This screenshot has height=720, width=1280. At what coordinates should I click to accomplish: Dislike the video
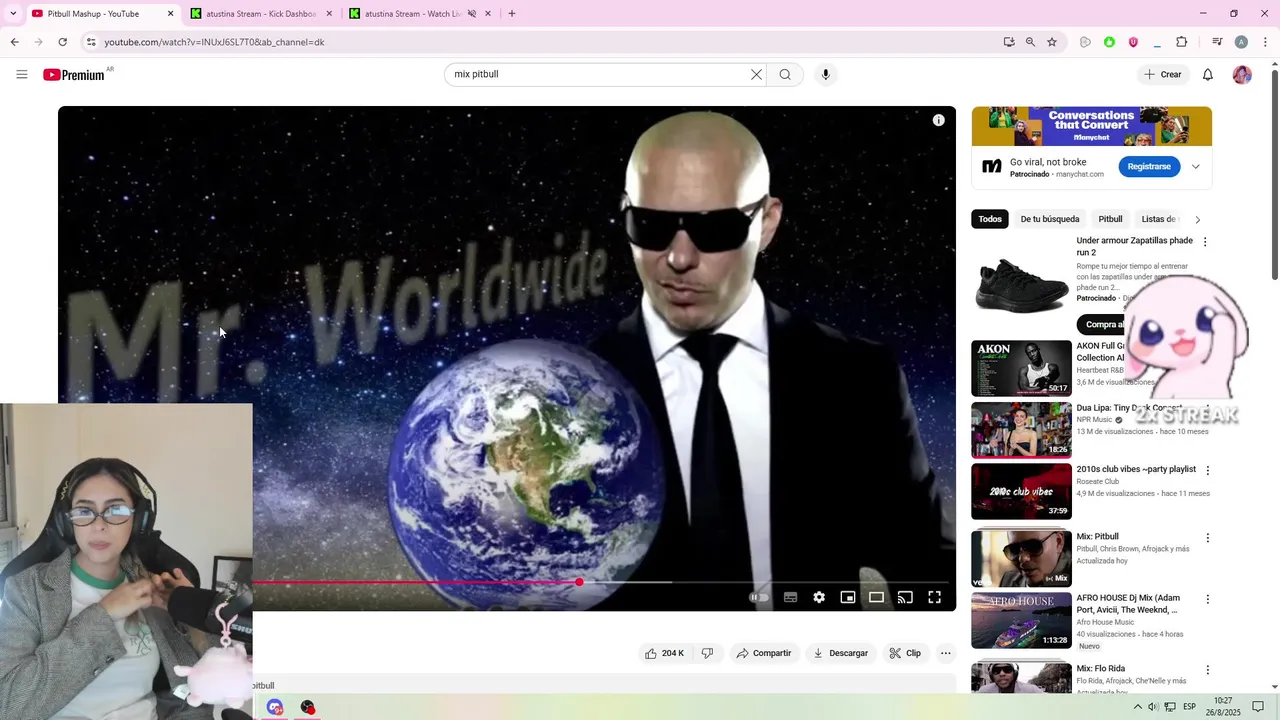pos(707,653)
